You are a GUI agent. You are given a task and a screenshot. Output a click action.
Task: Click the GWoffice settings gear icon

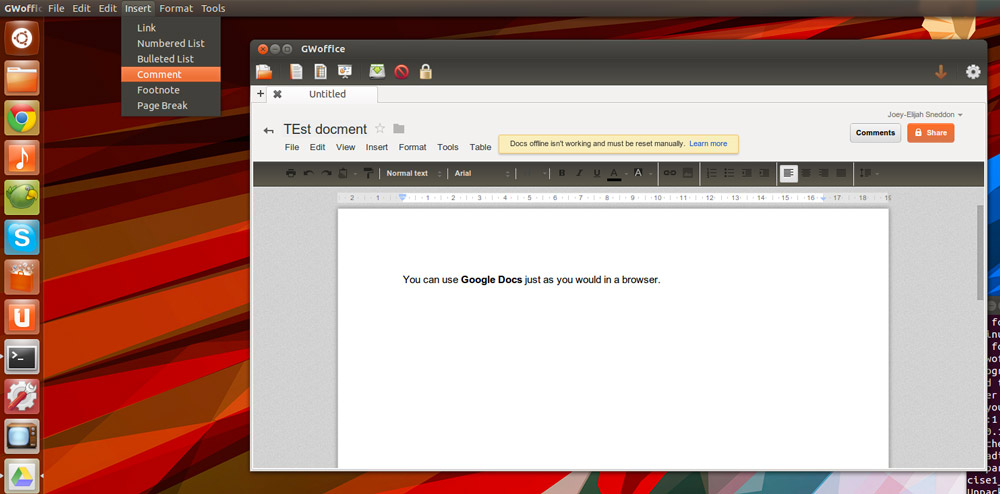click(x=972, y=72)
